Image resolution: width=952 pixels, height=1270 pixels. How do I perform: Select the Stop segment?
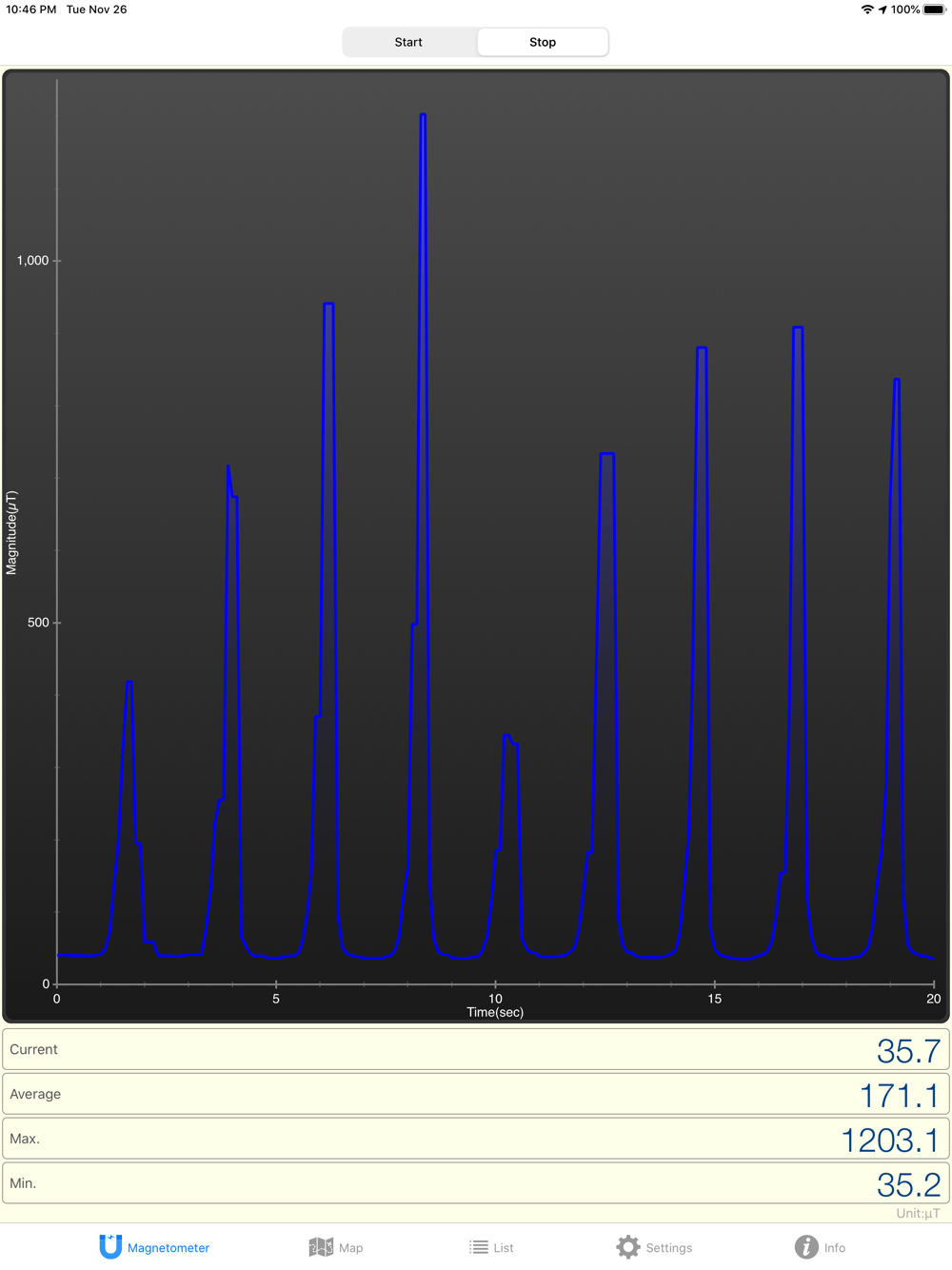(x=543, y=42)
